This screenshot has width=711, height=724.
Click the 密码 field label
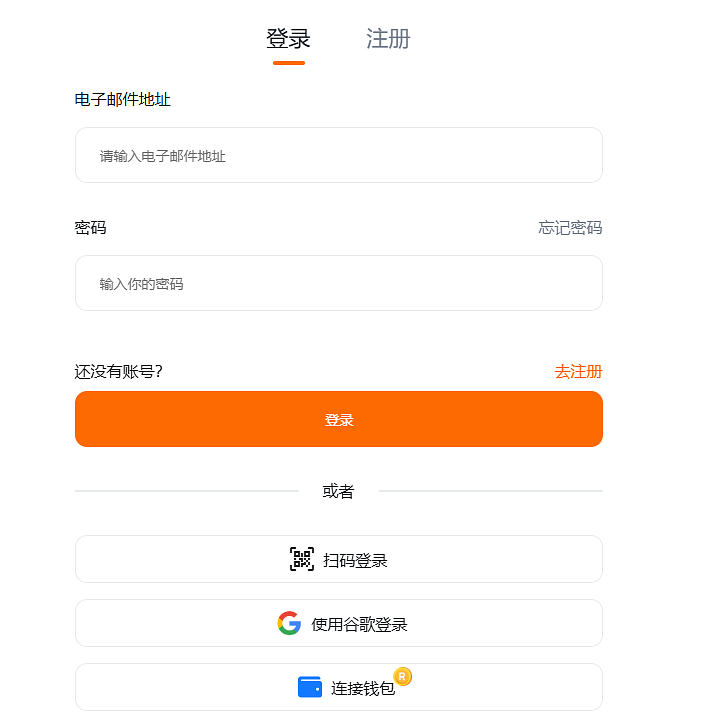pos(91,228)
